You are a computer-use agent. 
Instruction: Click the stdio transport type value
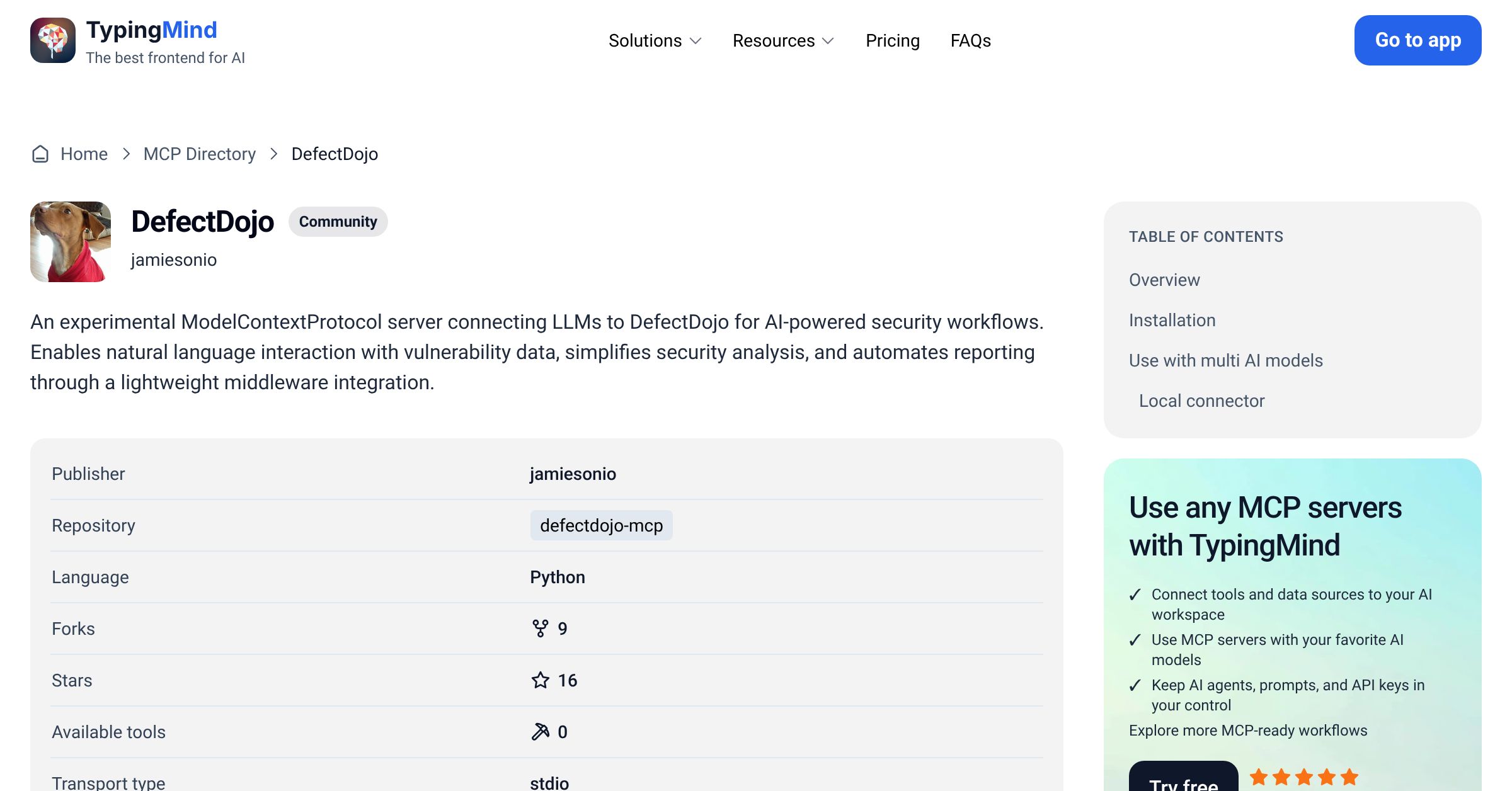[x=549, y=782]
